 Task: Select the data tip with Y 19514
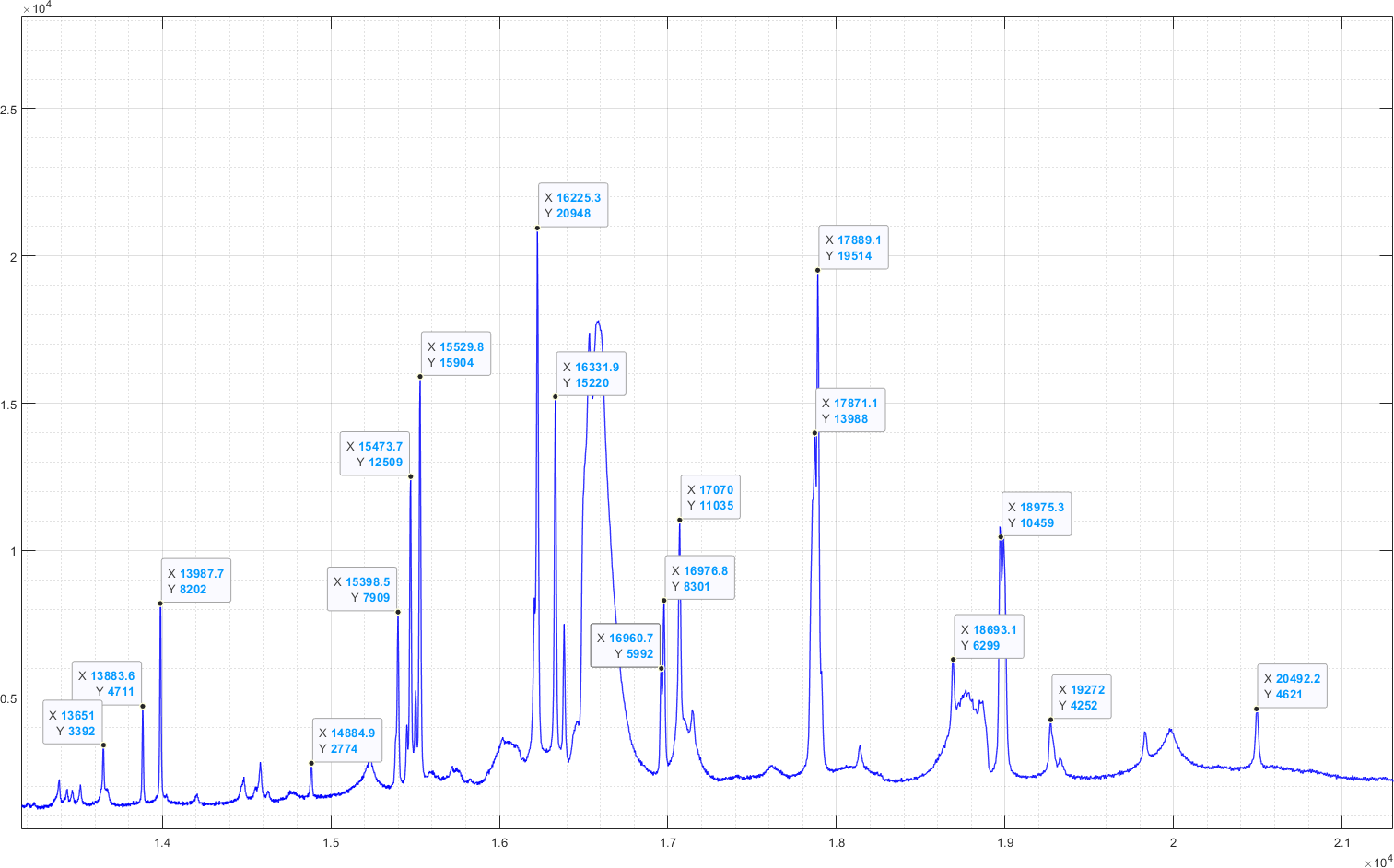853,248
